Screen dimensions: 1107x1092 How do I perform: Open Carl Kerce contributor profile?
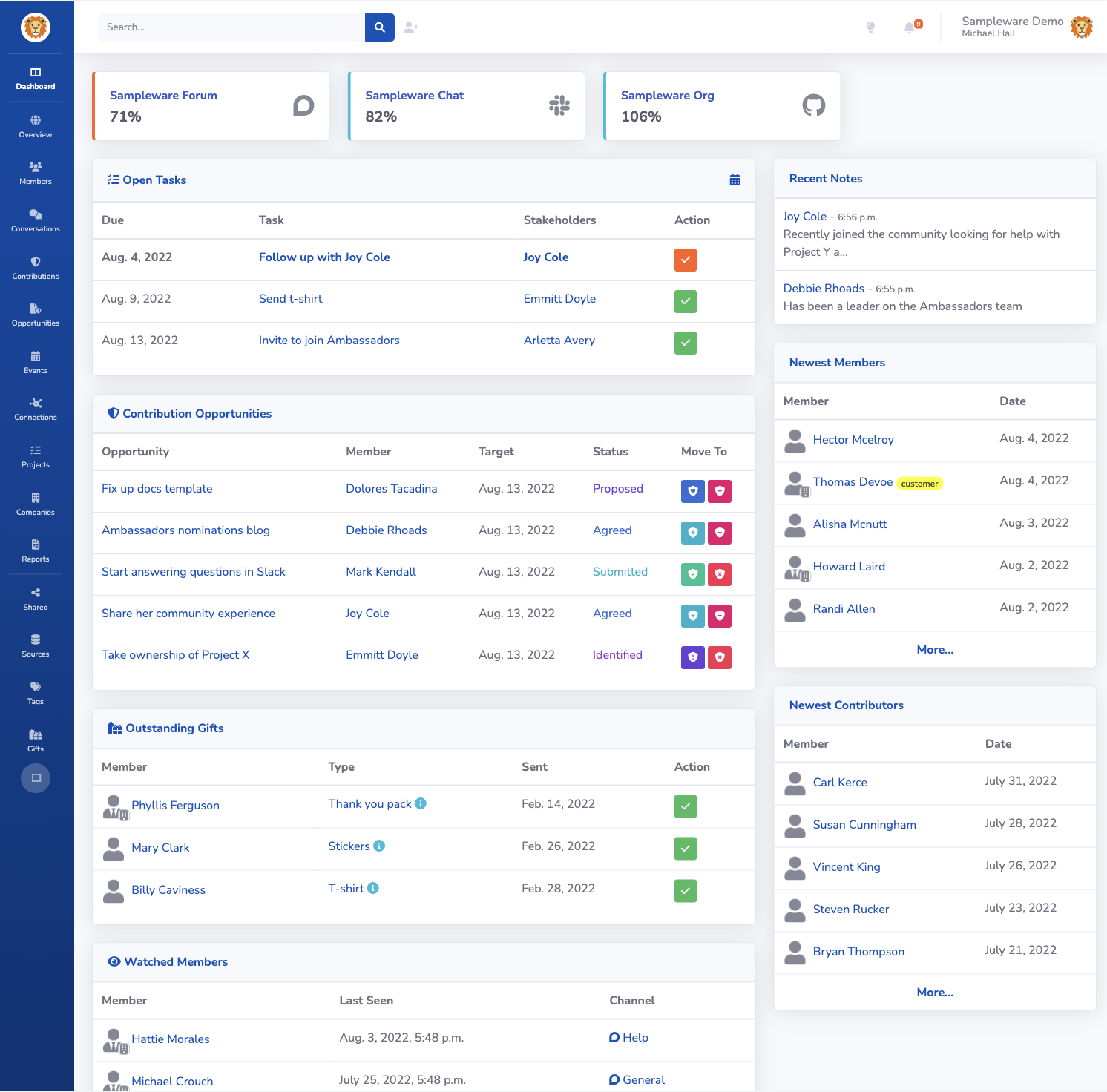(x=840, y=782)
